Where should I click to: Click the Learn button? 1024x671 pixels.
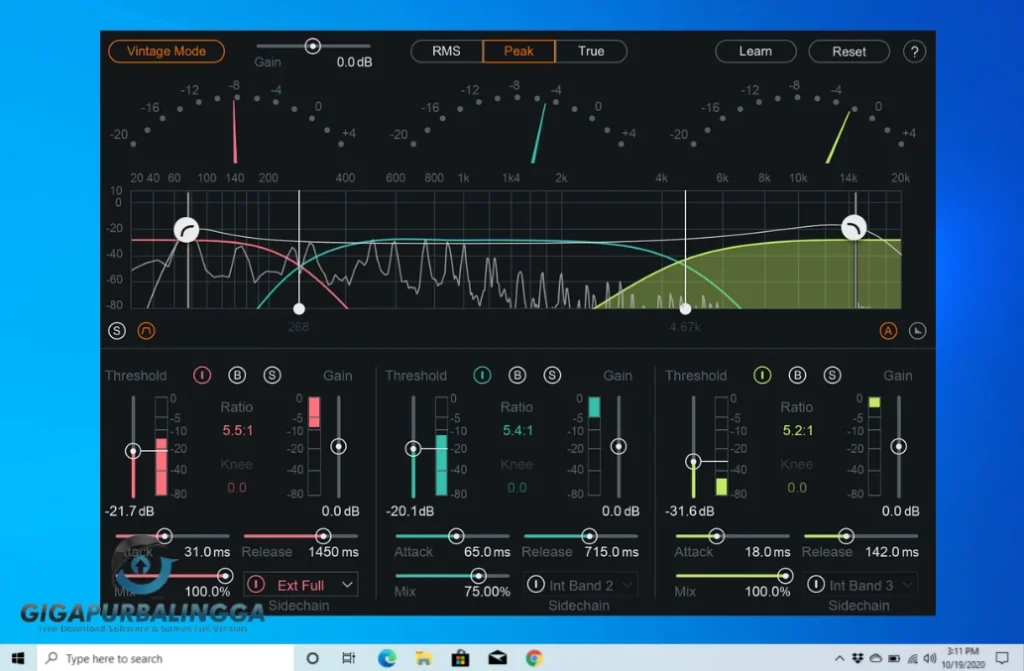pyautogui.click(x=755, y=51)
